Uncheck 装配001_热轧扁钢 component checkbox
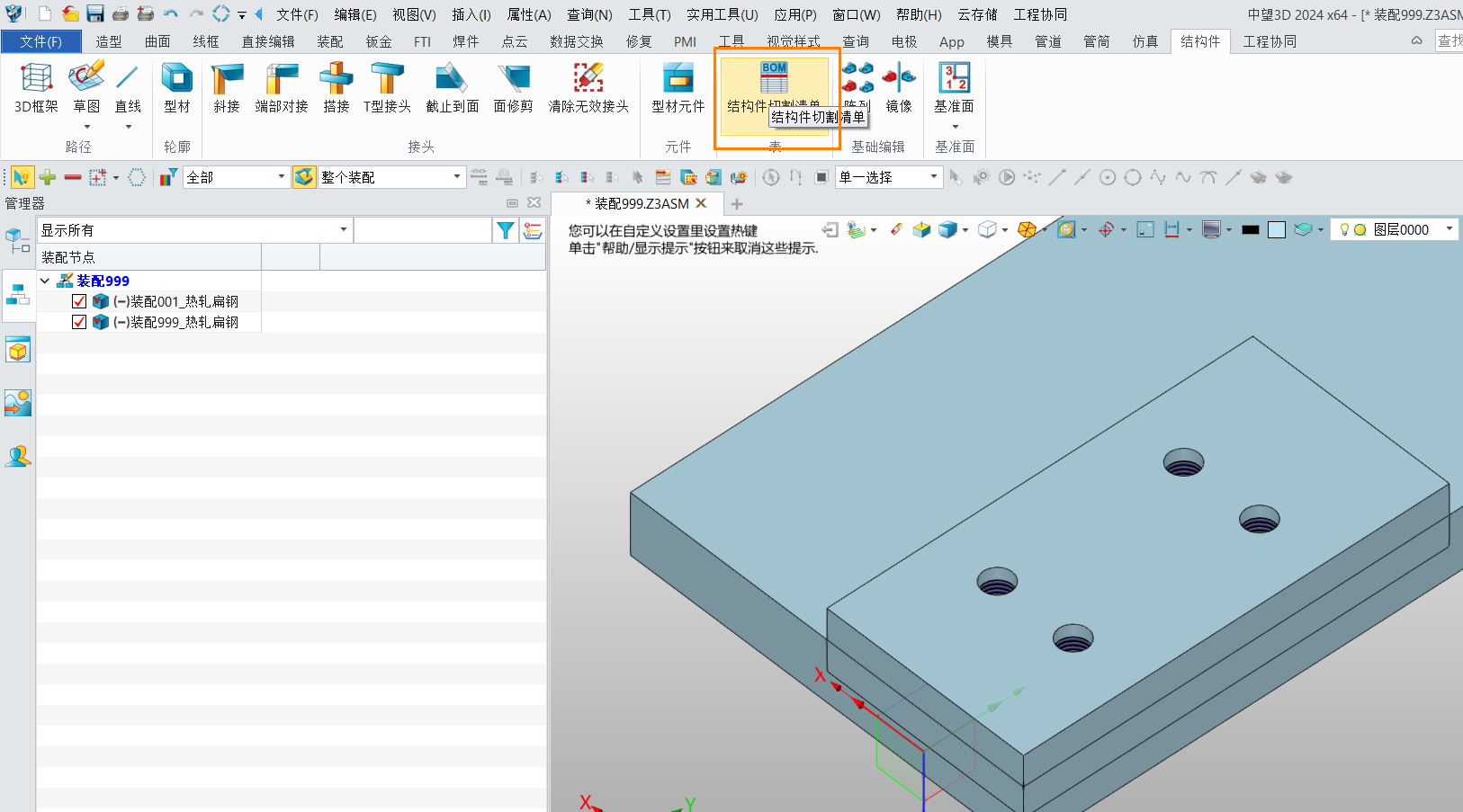 79,301
